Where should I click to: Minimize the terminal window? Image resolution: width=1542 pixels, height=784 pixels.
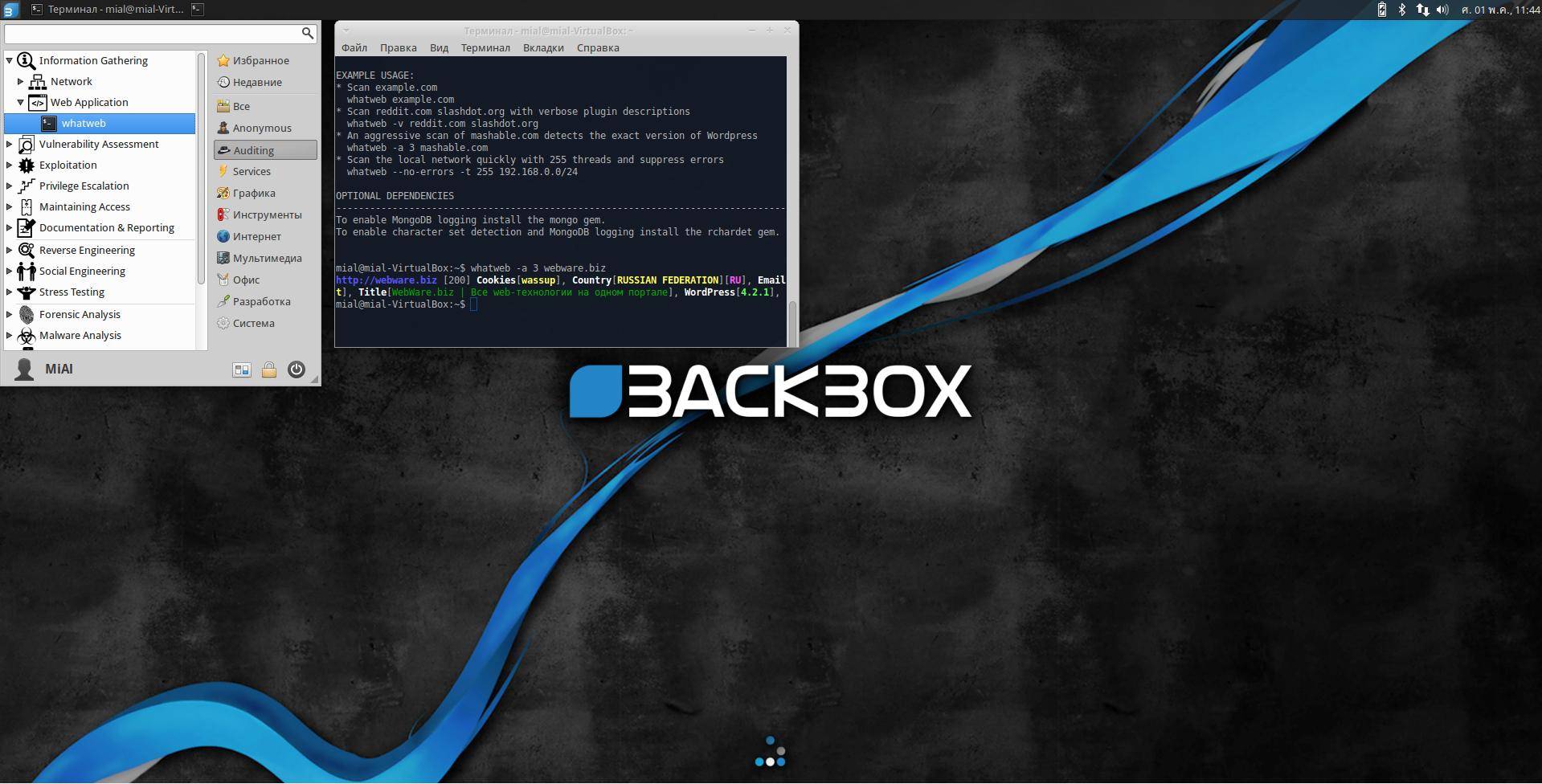752,31
